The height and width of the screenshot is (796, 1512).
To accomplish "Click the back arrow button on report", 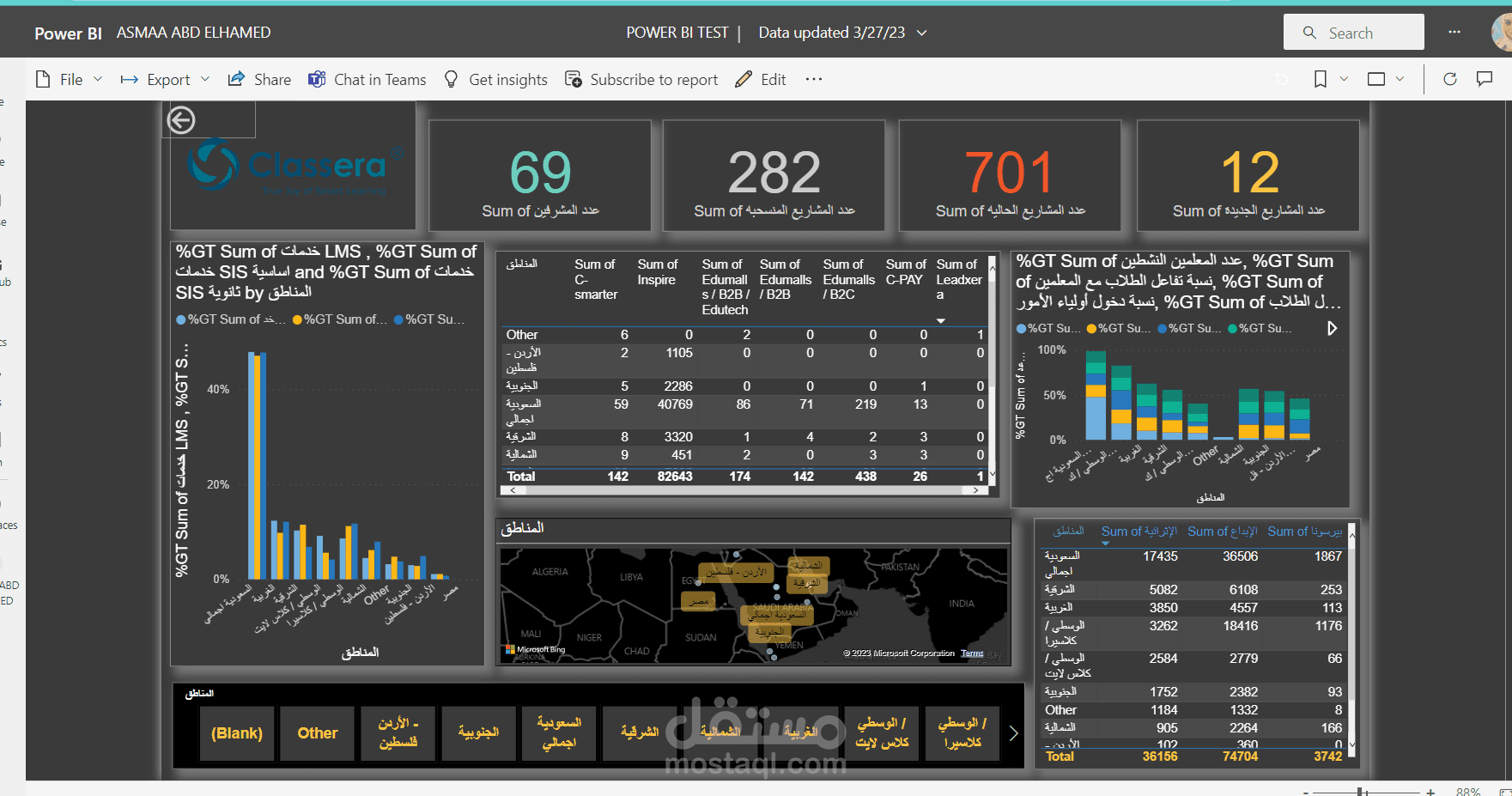I will click(x=181, y=120).
